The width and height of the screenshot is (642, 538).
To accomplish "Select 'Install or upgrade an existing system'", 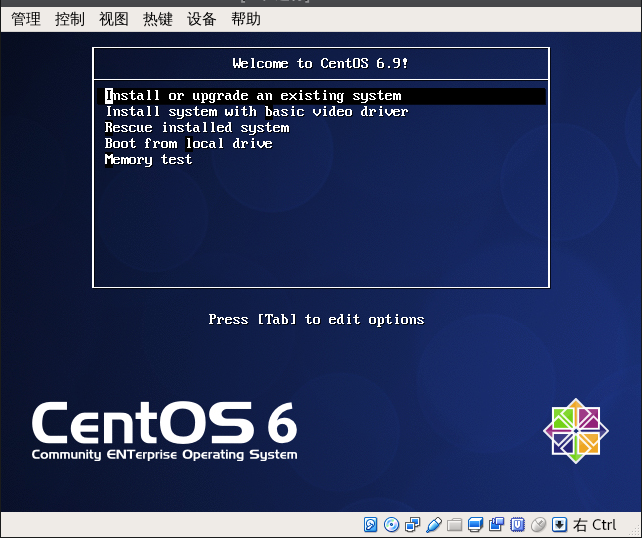I will coord(253,96).
